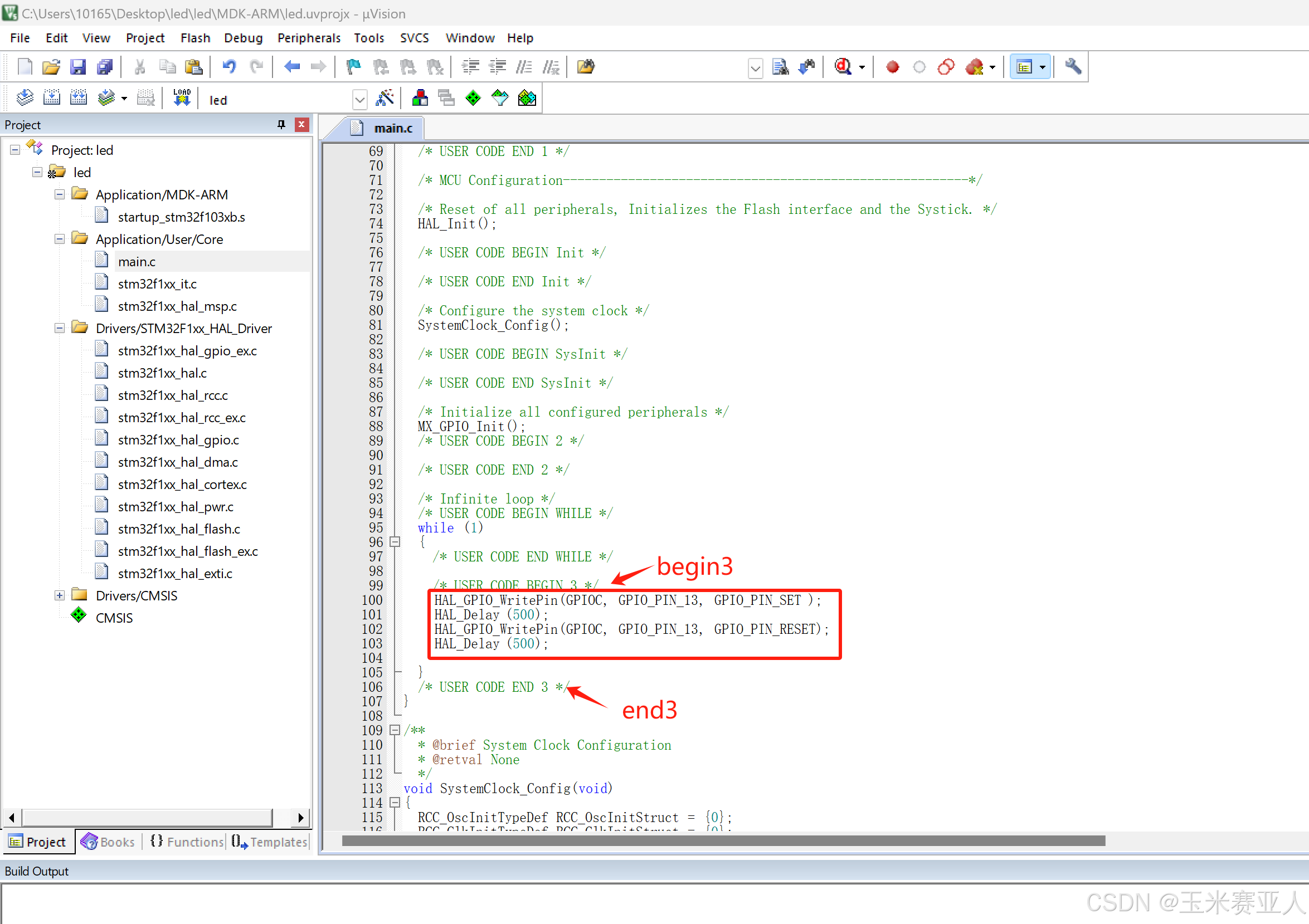The width and height of the screenshot is (1309, 924).
Task: Select stm32f1xx_hal_gpio.c in project tree
Action: (x=178, y=440)
